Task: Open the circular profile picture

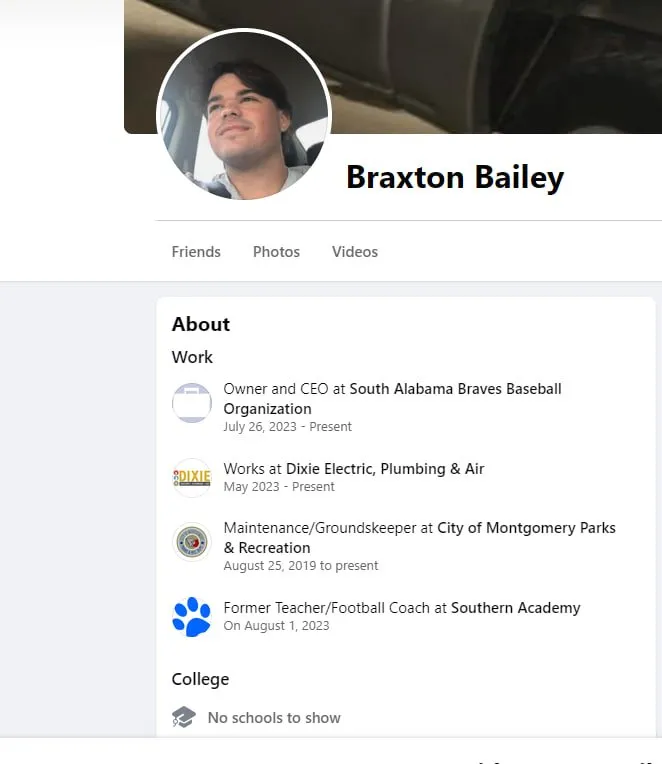Action: (x=244, y=115)
